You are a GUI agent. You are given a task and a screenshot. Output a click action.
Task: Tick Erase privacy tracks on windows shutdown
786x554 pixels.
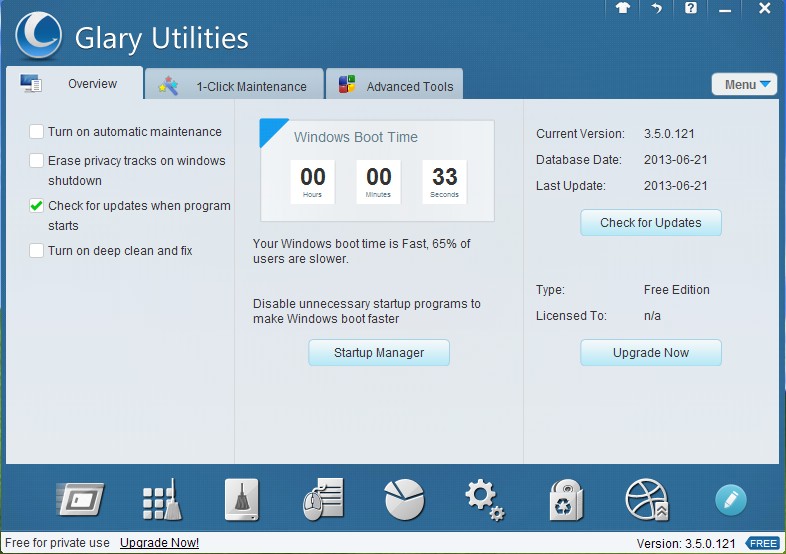(x=37, y=161)
